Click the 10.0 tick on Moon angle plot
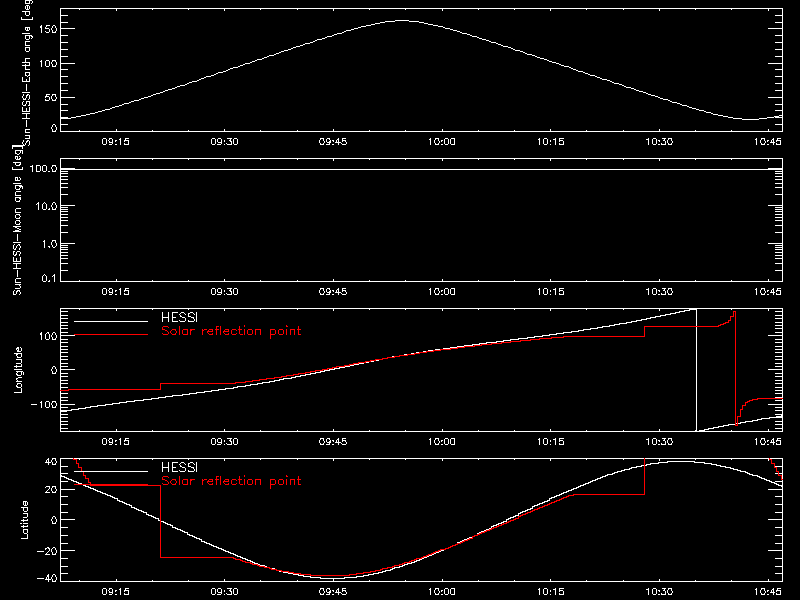 pyautogui.click(x=46, y=206)
